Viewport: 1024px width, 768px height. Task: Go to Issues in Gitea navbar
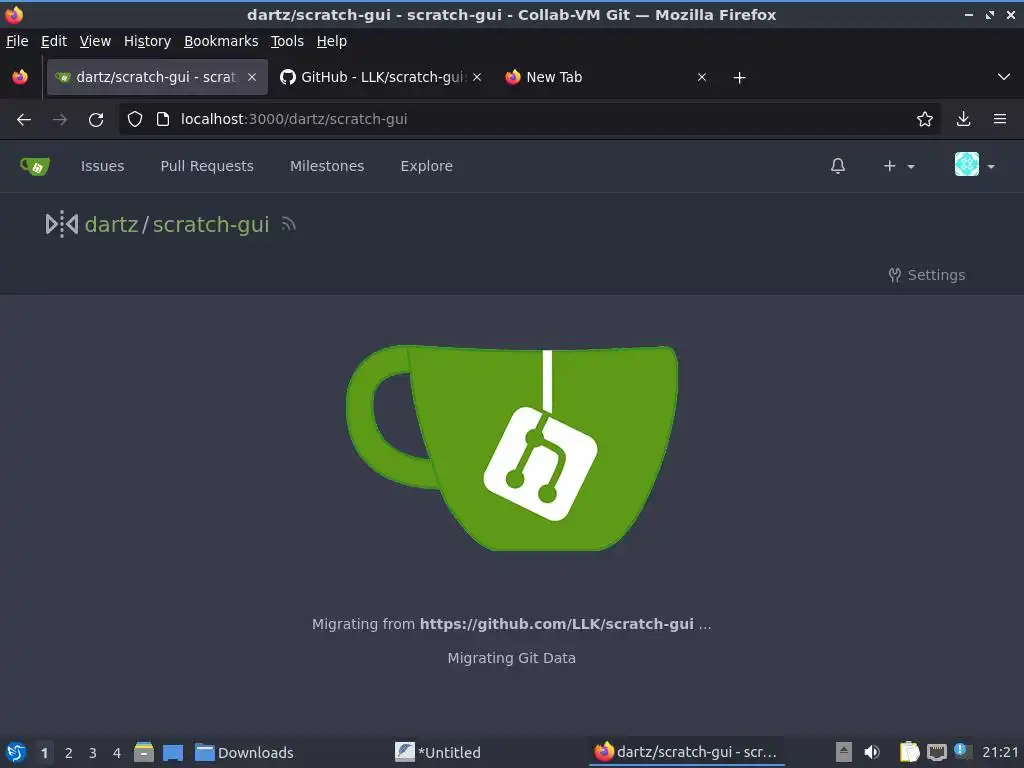point(103,166)
